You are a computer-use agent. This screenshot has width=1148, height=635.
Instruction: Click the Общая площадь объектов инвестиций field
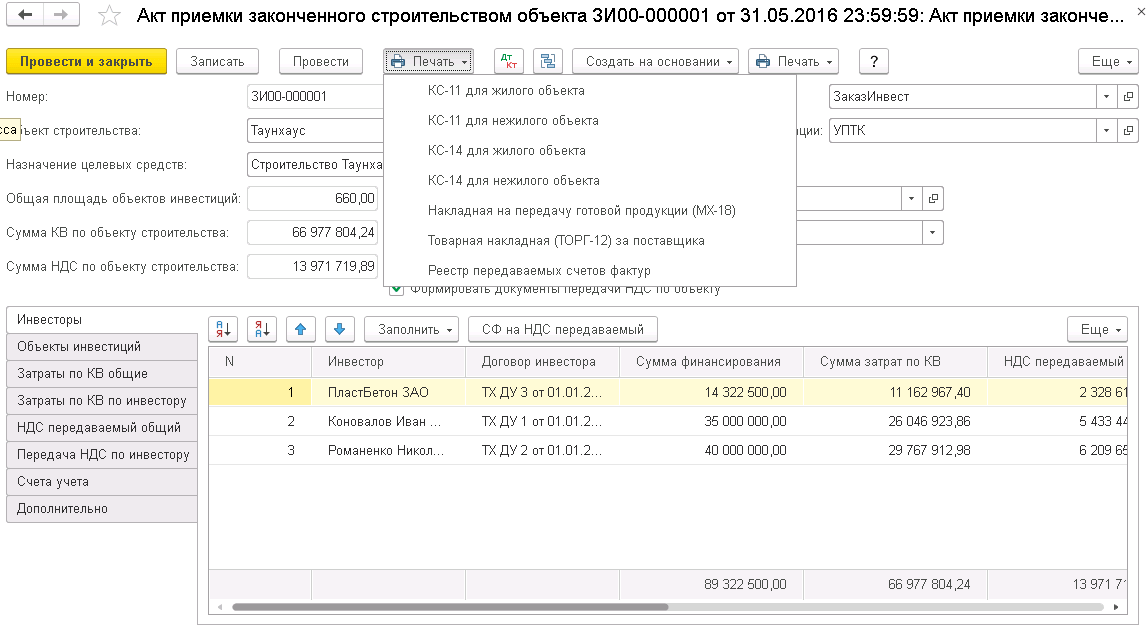(x=312, y=199)
